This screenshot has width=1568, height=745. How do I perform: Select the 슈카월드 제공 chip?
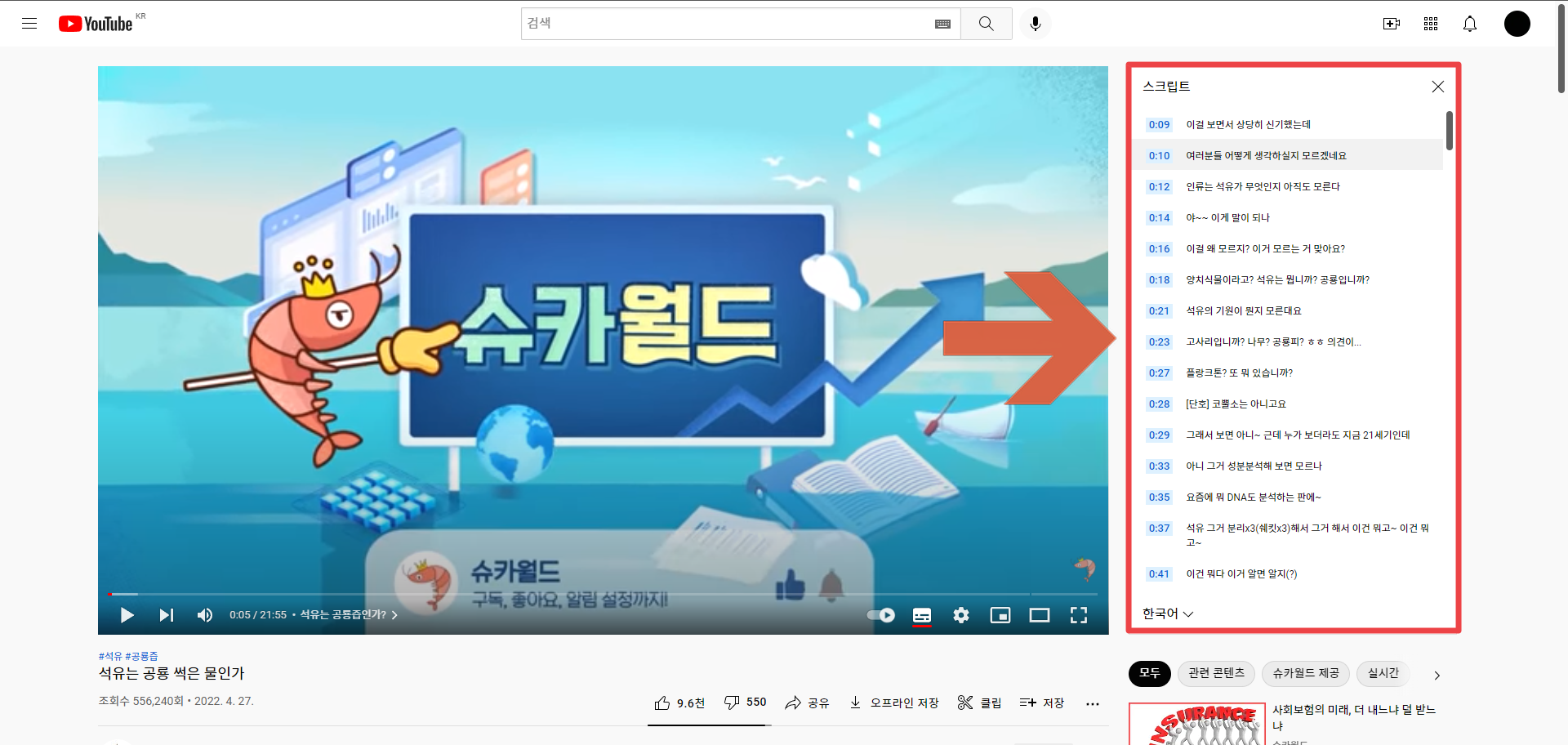[1306, 673]
